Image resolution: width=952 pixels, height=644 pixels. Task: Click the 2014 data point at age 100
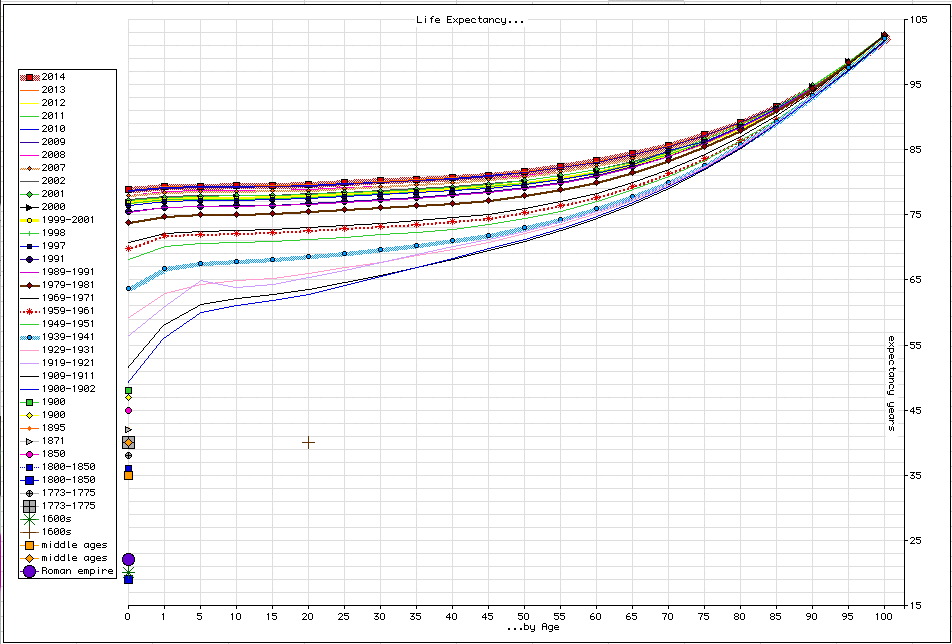pos(884,36)
